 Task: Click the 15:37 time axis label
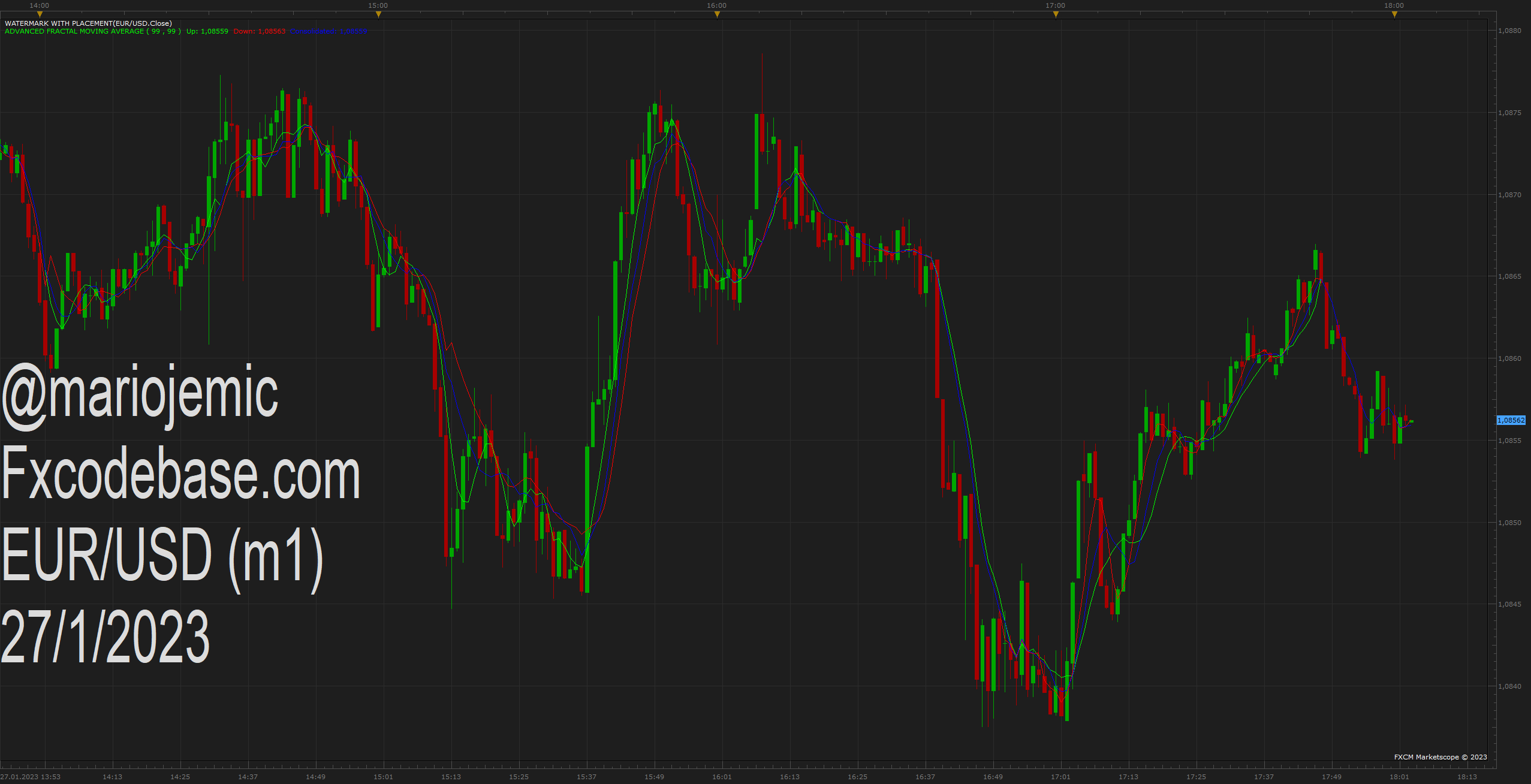[x=586, y=777]
